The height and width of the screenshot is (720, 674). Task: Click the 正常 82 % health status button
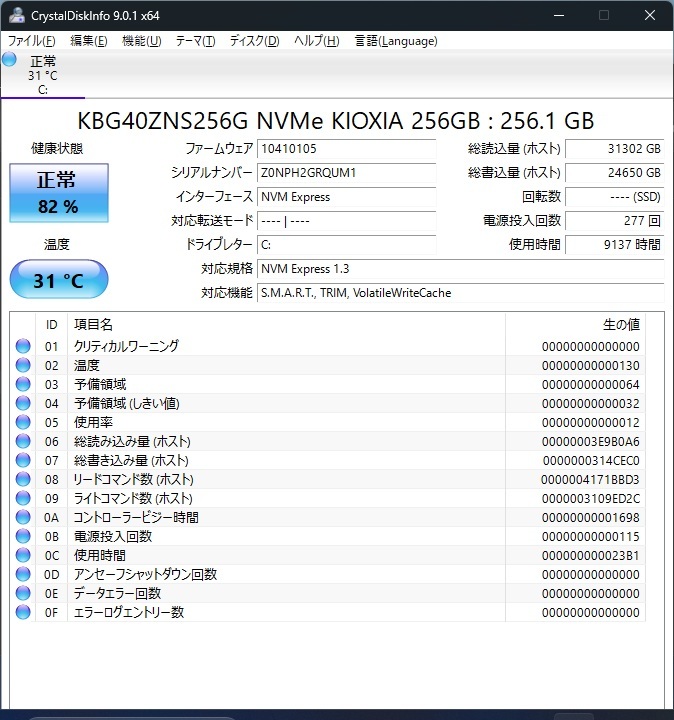pos(59,193)
